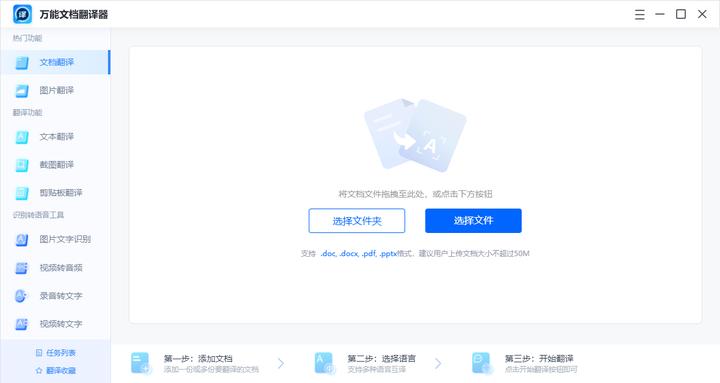Click the 翻译功能 section heading

tap(27, 113)
